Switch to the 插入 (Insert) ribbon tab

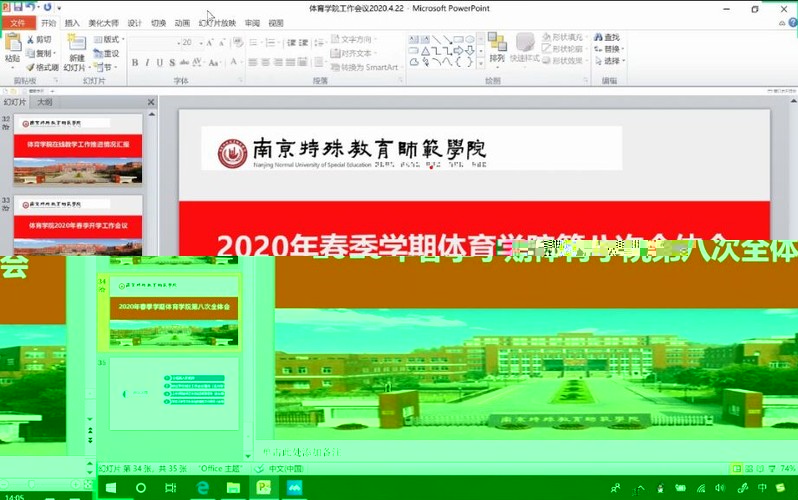point(72,23)
